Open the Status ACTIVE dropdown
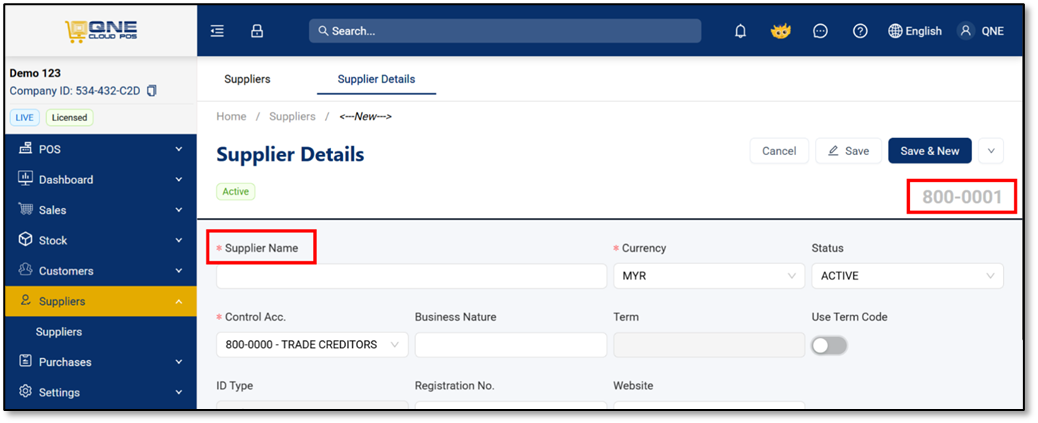1038x423 pixels. (x=908, y=276)
